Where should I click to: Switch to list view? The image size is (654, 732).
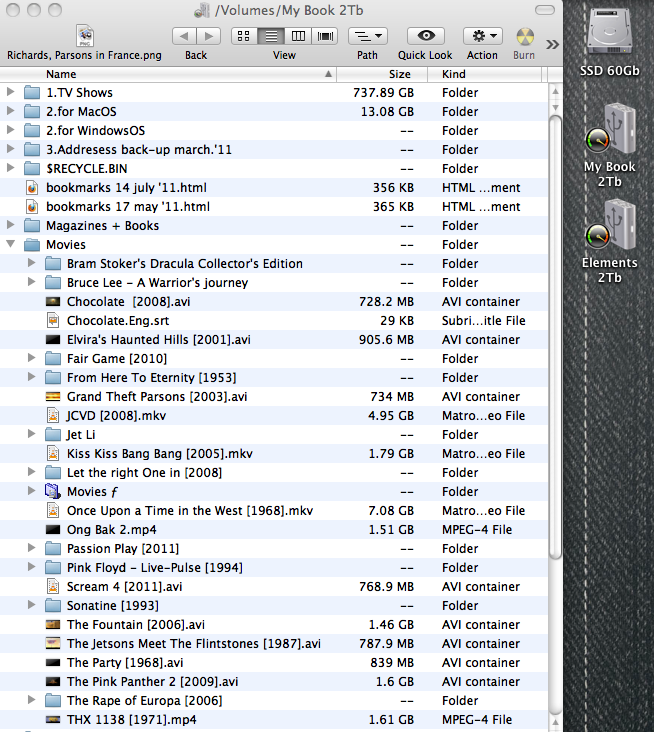(271, 36)
